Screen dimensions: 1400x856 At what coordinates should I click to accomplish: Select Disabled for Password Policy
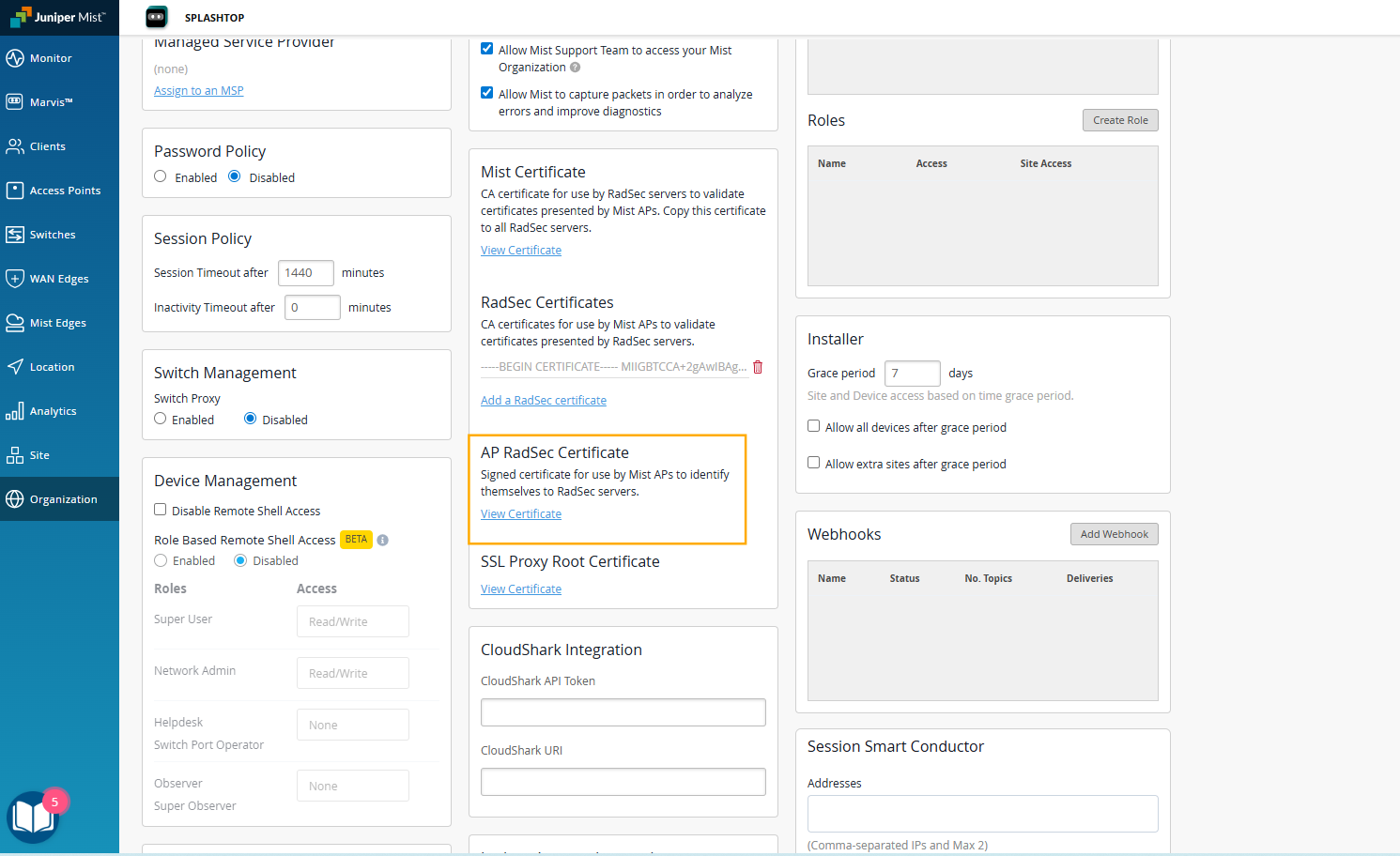[x=235, y=176]
